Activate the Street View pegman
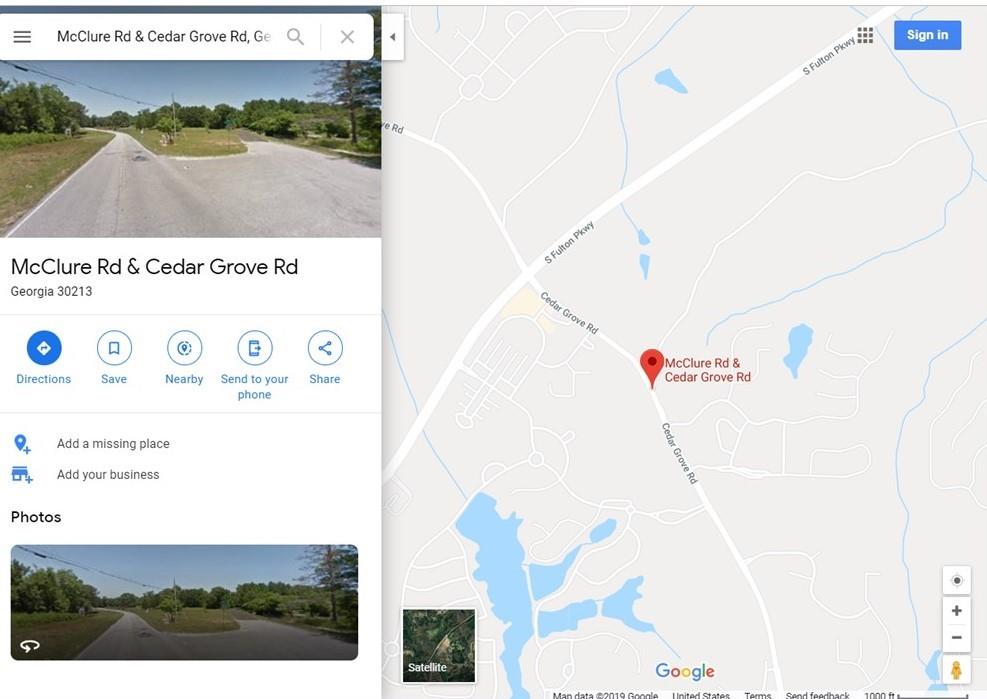The width and height of the screenshot is (987, 699). tap(956, 669)
